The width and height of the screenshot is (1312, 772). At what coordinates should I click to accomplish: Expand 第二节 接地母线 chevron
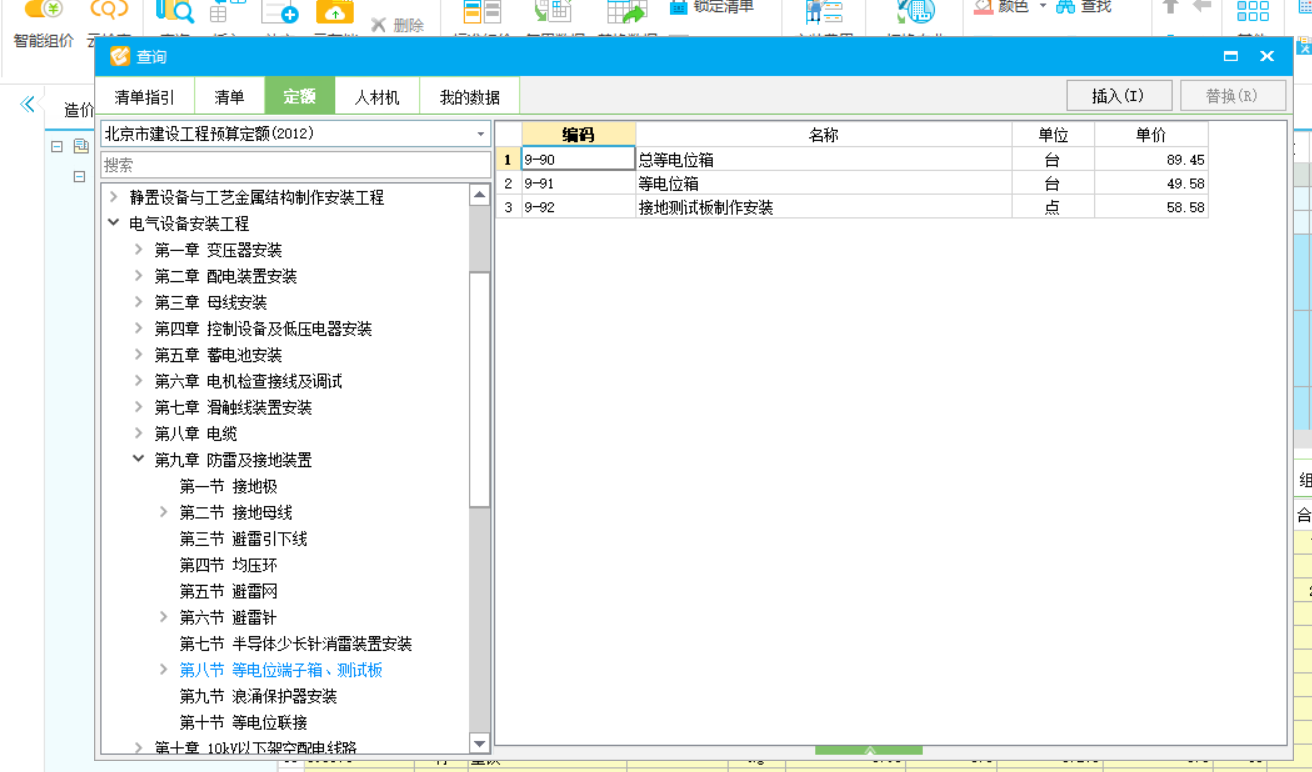point(163,512)
